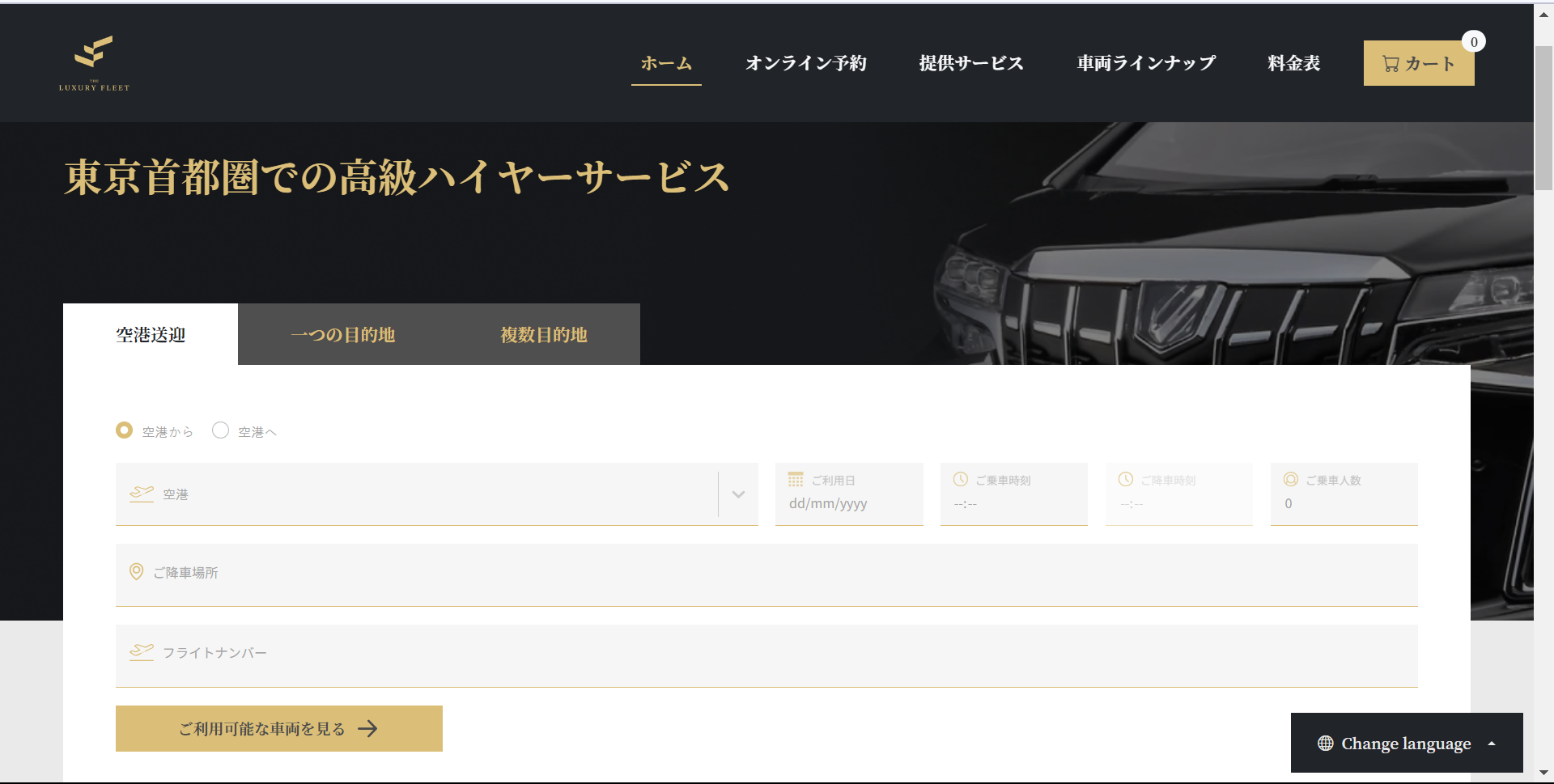
Task: Switch to the 複数目的地 tab
Action: point(543,335)
